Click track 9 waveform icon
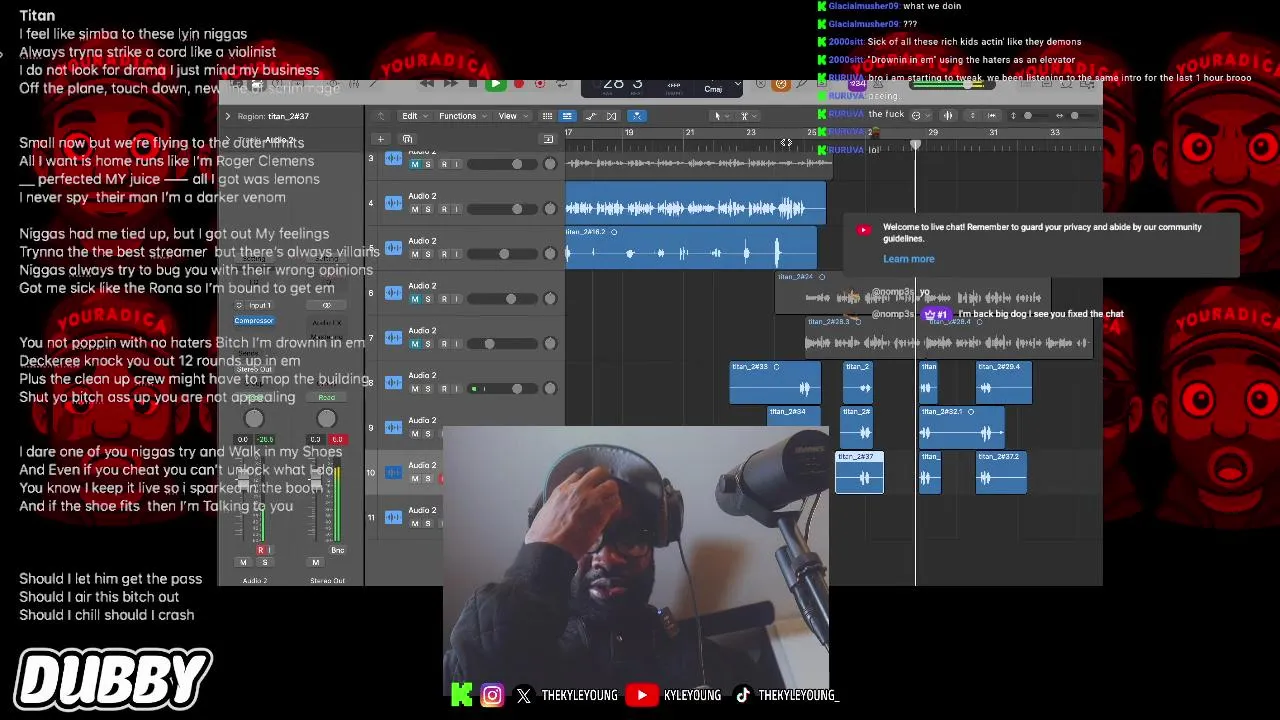Viewport: 1280px width, 720px height. (x=394, y=428)
